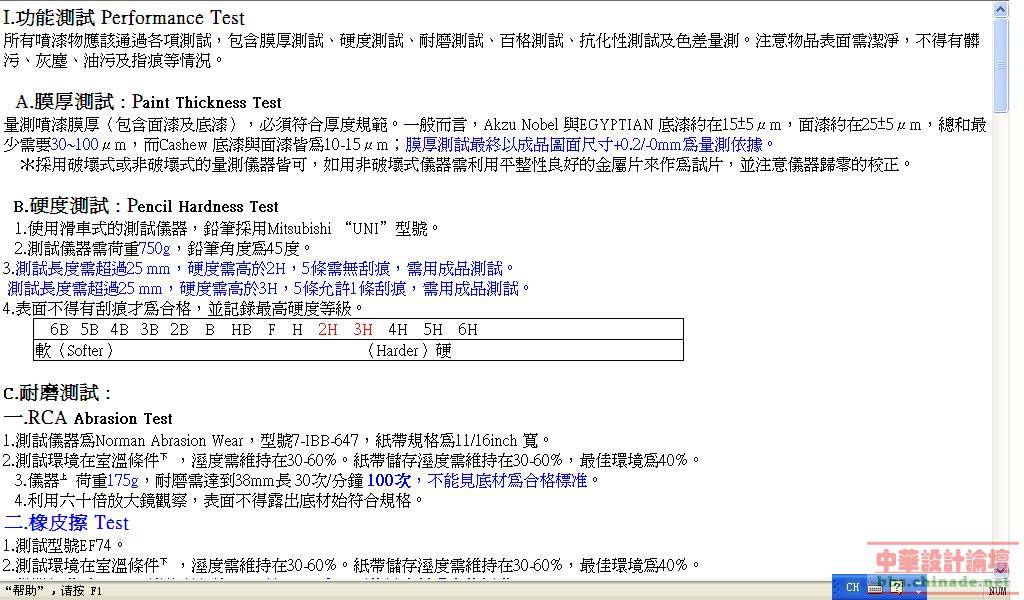Screen dimensions: 1024x600
Task: Click the blue '750g' weight value
Action: coord(154,249)
